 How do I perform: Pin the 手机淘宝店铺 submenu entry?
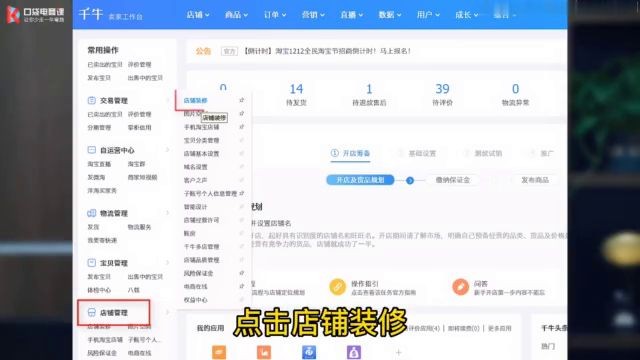click(x=242, y=127)
